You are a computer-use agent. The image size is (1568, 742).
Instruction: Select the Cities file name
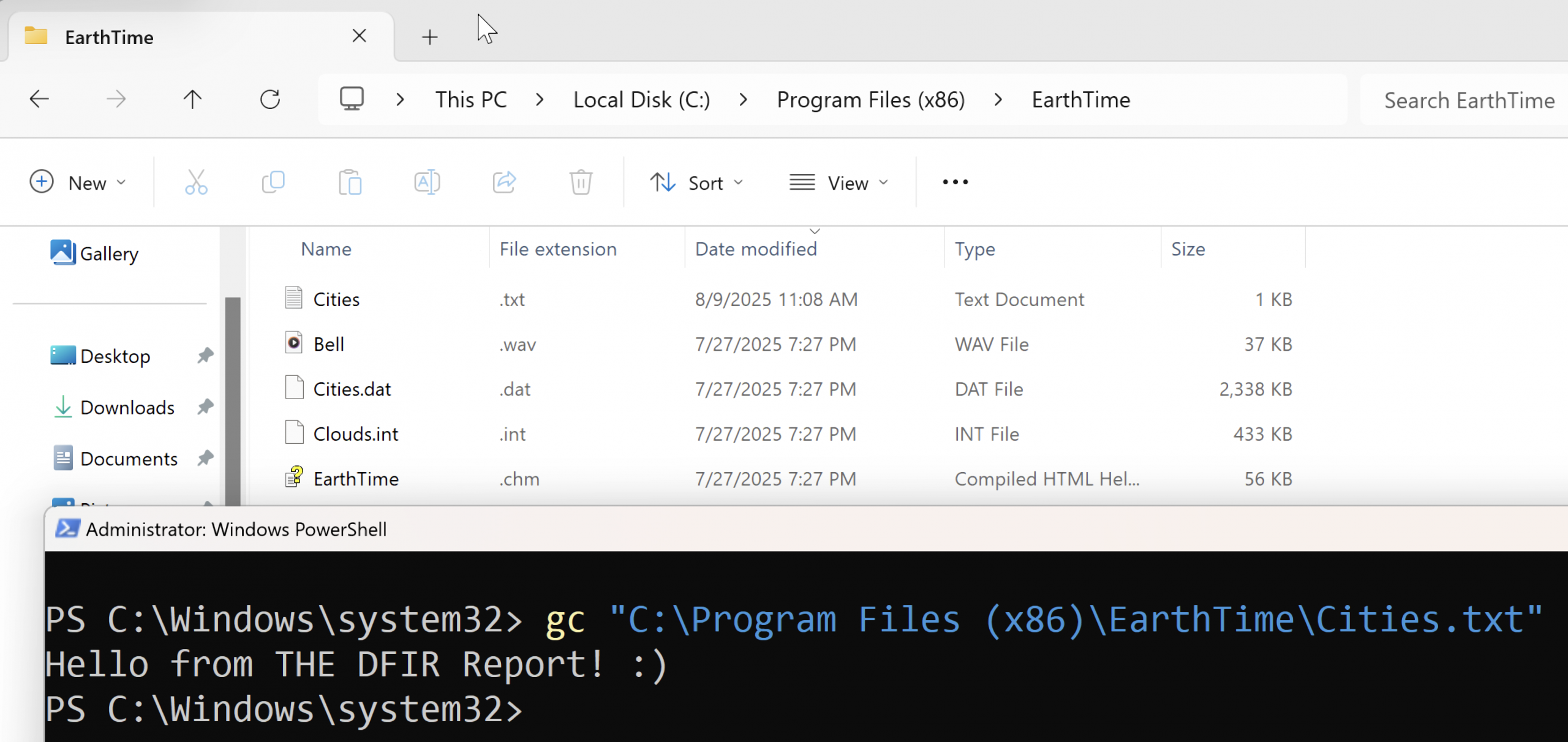click(x=336, y=299)
